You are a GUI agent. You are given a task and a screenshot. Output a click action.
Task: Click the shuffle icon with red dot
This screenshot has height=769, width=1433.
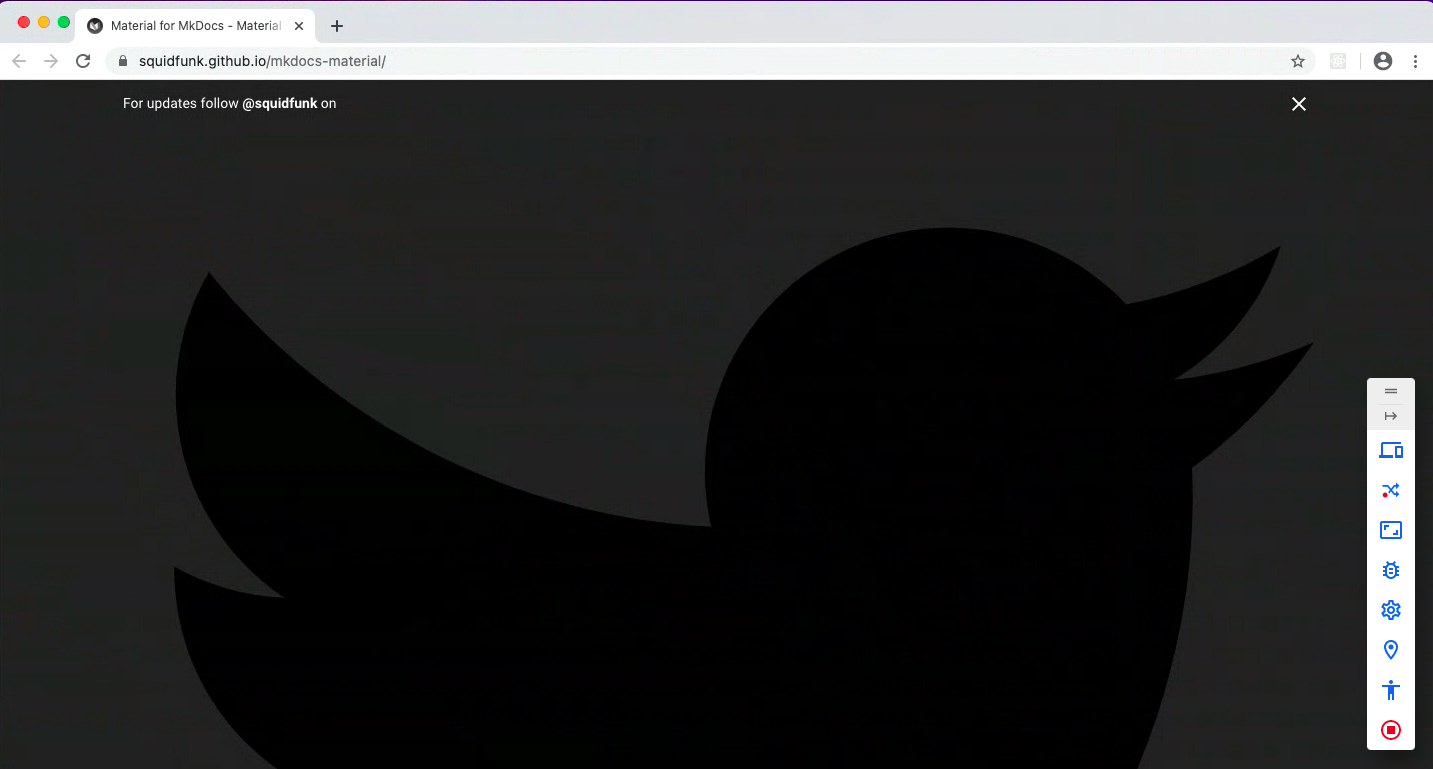[1391, 490]
